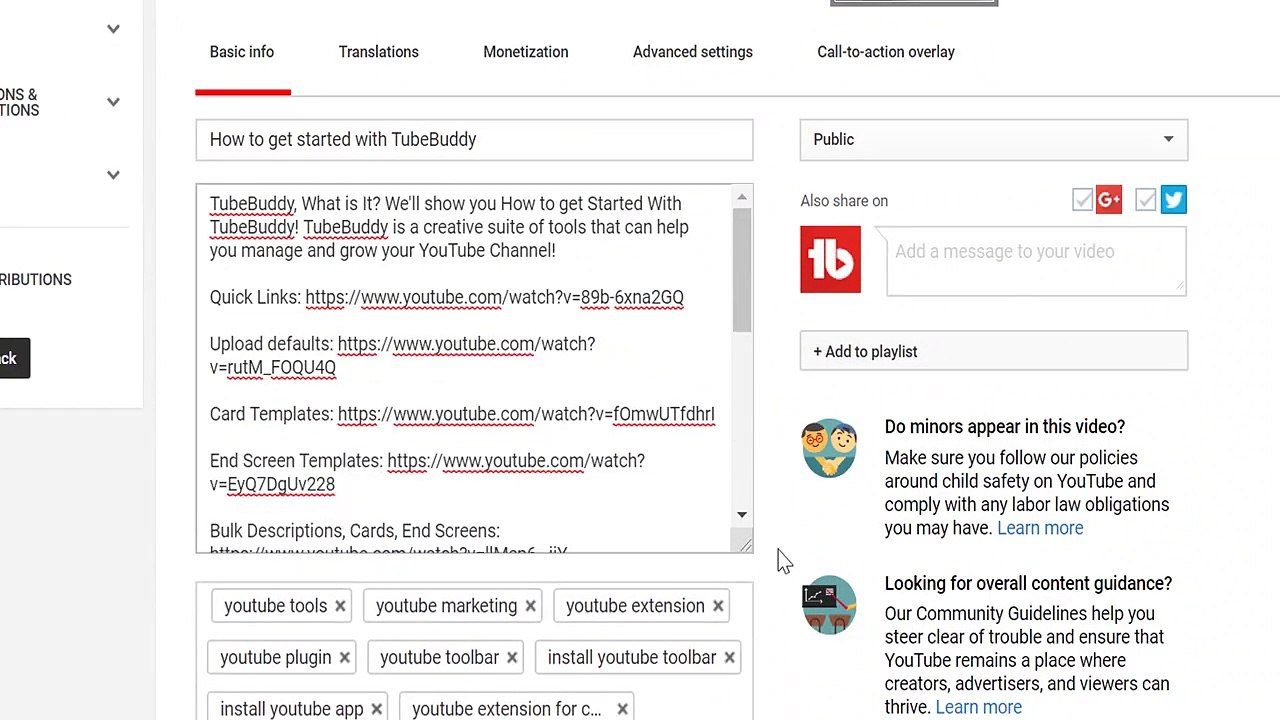
Task: Expand the third sidebar chevron
Action: point(113,175)
